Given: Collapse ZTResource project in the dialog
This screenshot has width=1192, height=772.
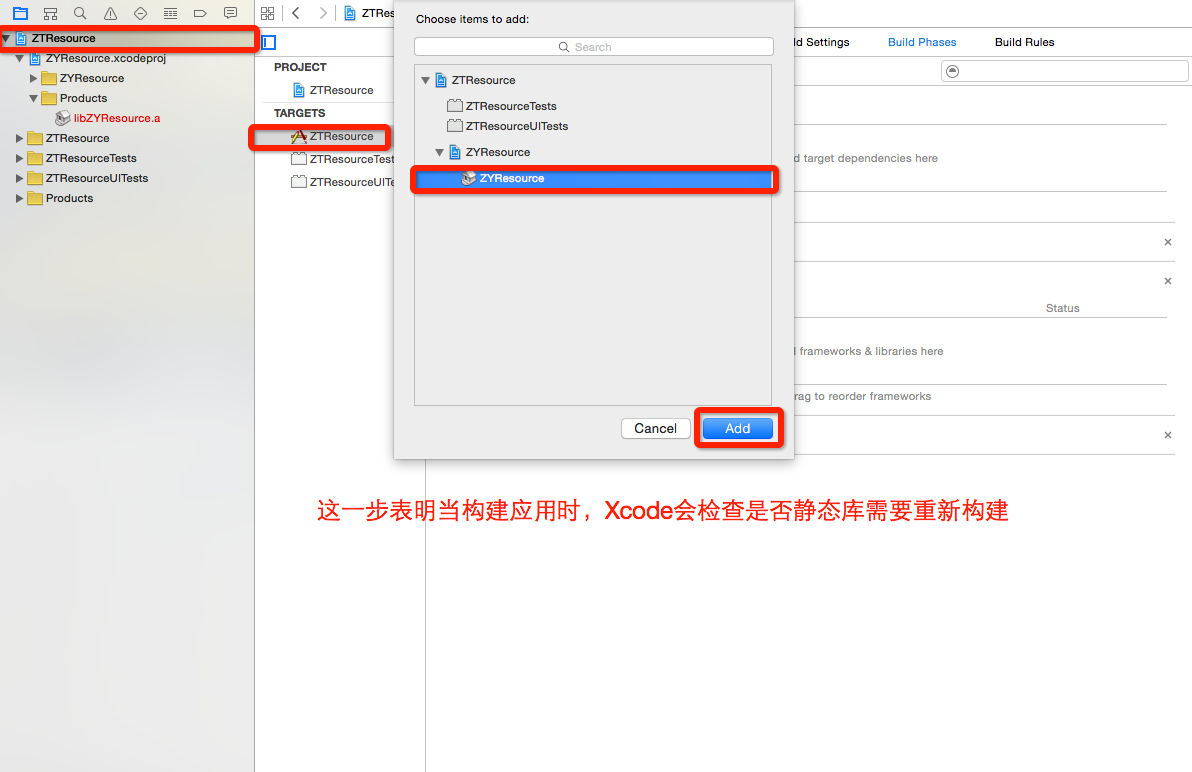Looking at the screenshot, I should pyautogui.click(x=426, y=81).
